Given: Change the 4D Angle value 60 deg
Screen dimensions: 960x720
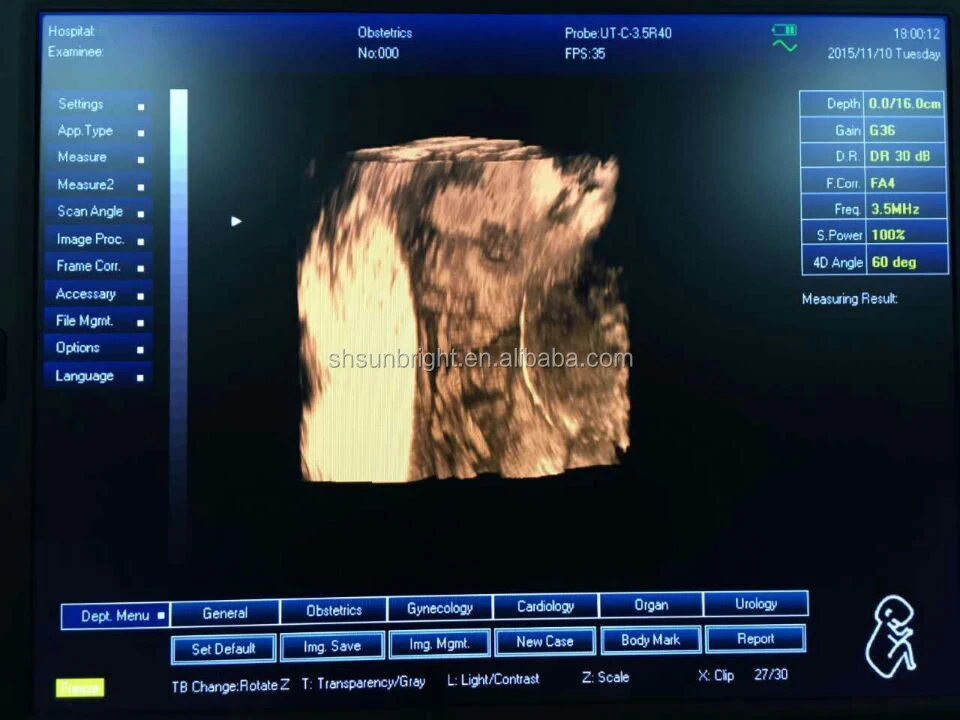Looking at the screenshot, I should point(905,262).
